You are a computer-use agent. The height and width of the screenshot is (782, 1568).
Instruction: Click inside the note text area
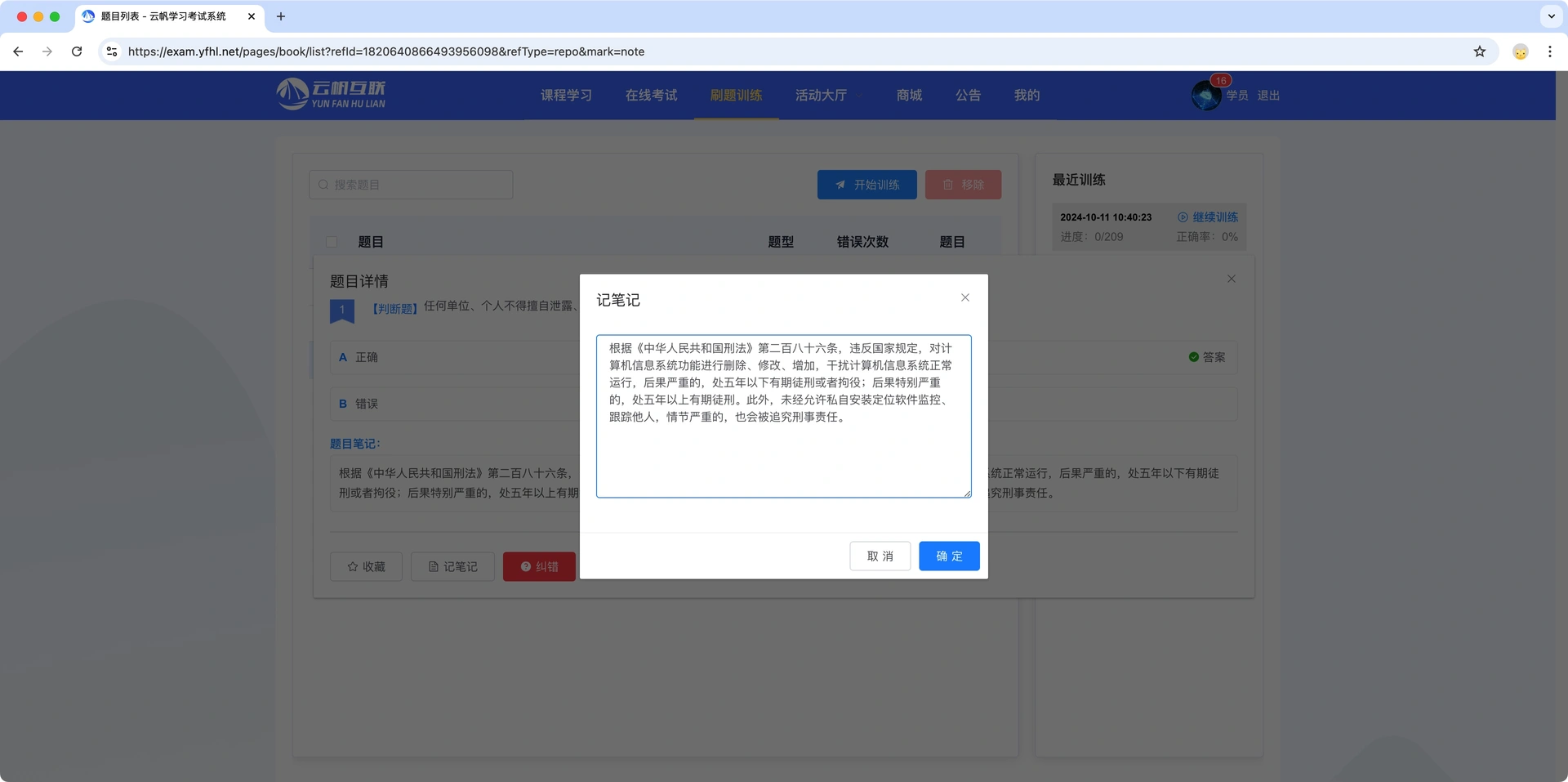pos(783,416)
